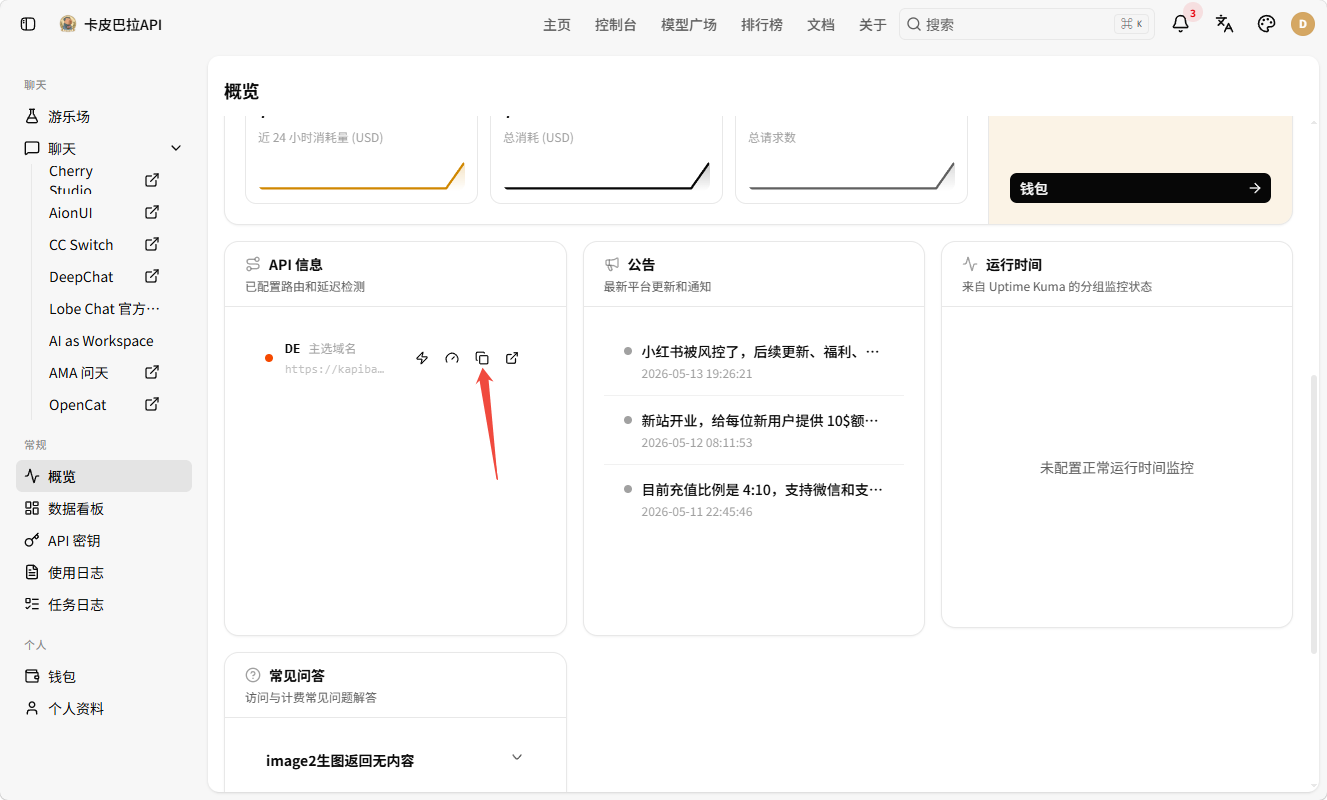Open 任务日志 in the sidebar
The width and height of the screenshot is (1327, 800).
104,604
